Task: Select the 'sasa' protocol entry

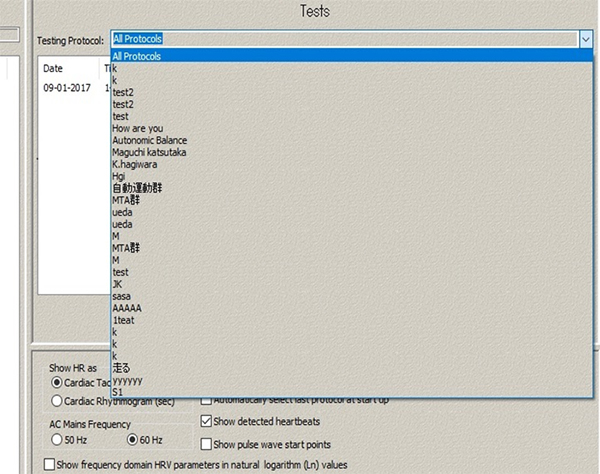Action: click(121, 296)
